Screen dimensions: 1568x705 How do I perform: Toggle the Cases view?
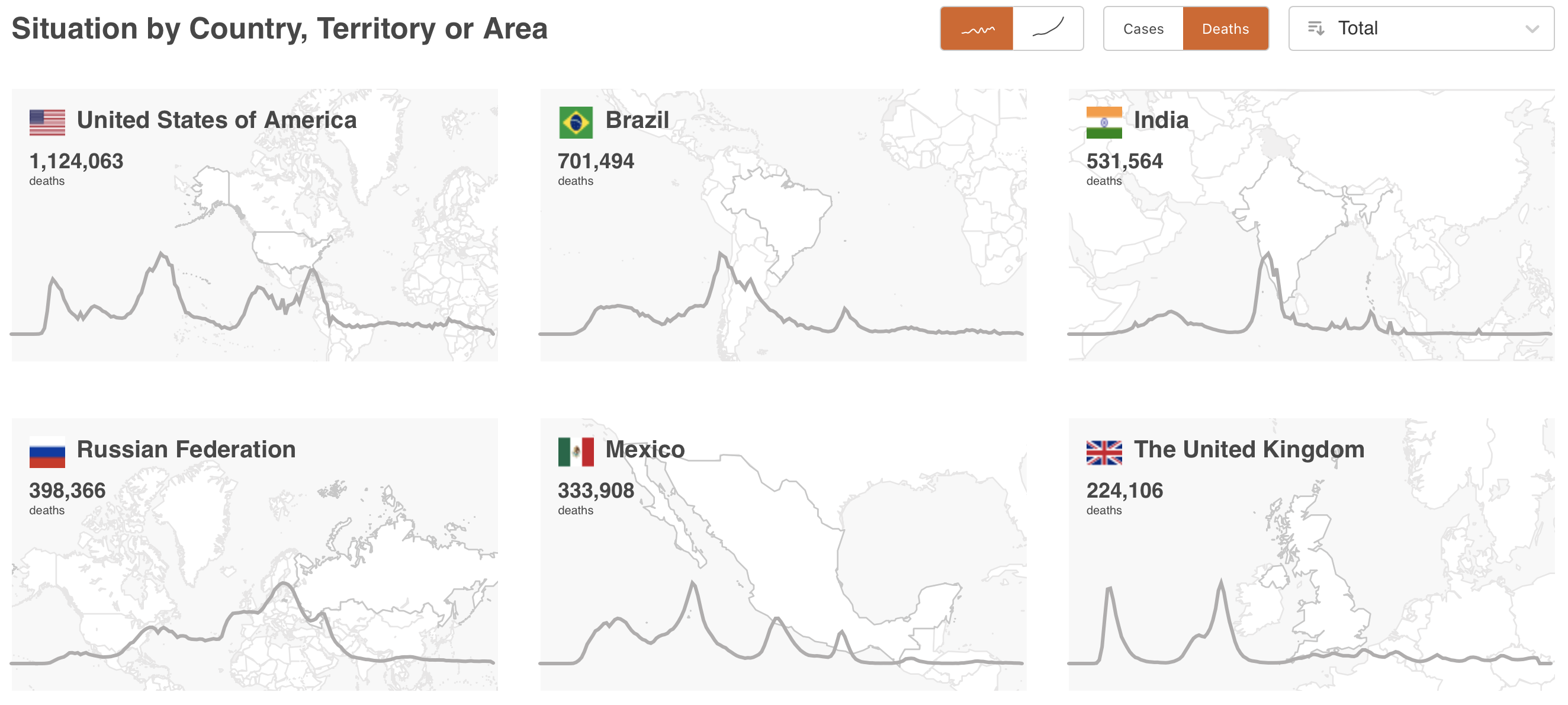(1142, 28)
